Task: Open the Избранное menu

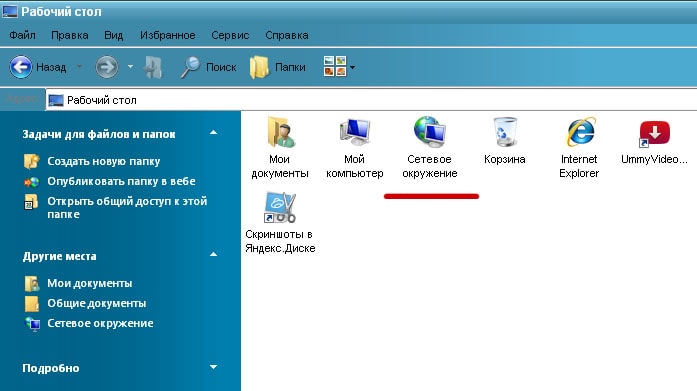Action: tap(168, 35)
